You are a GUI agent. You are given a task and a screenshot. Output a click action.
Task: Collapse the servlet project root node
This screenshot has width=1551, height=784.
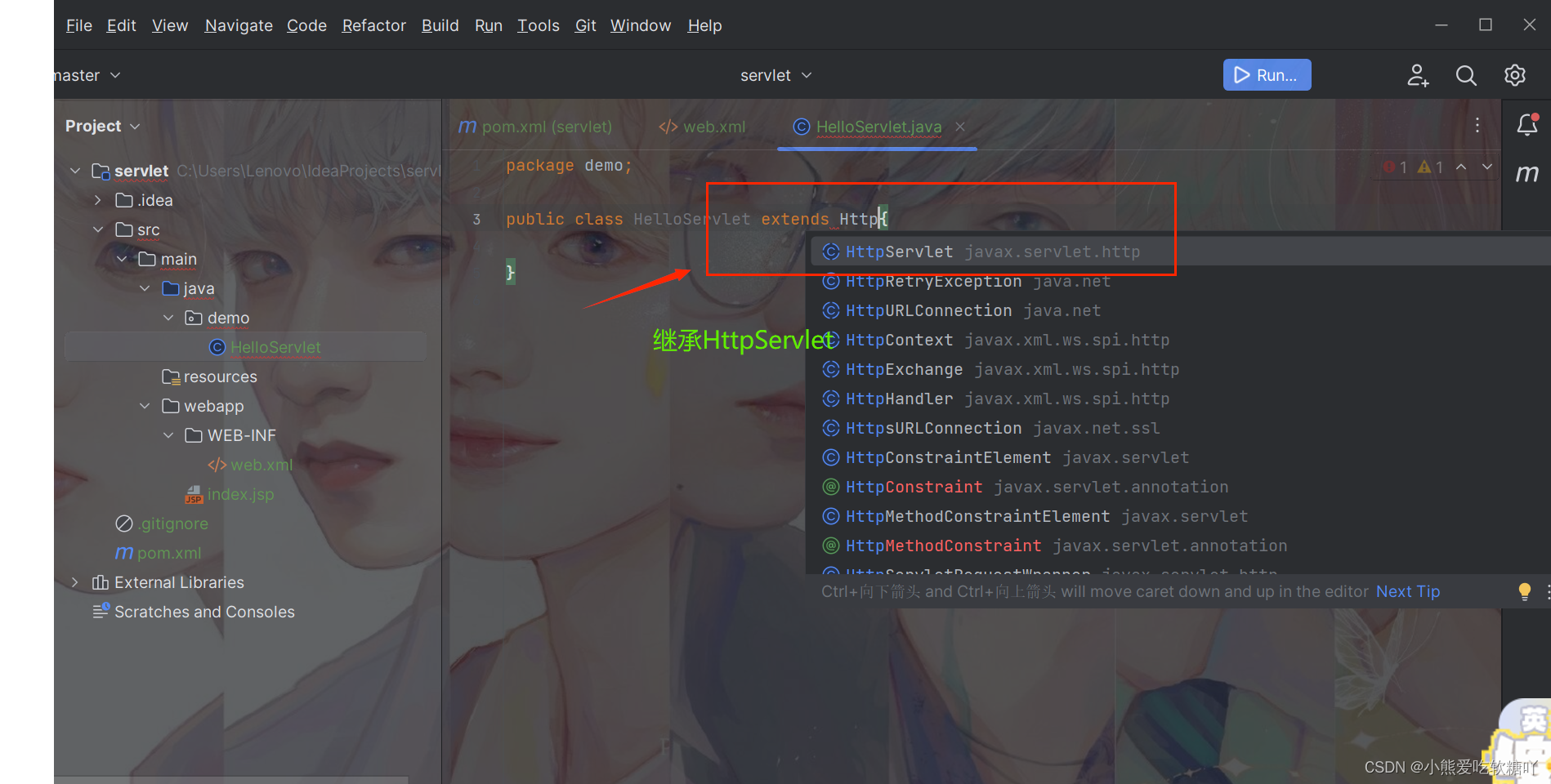(75, 171)
